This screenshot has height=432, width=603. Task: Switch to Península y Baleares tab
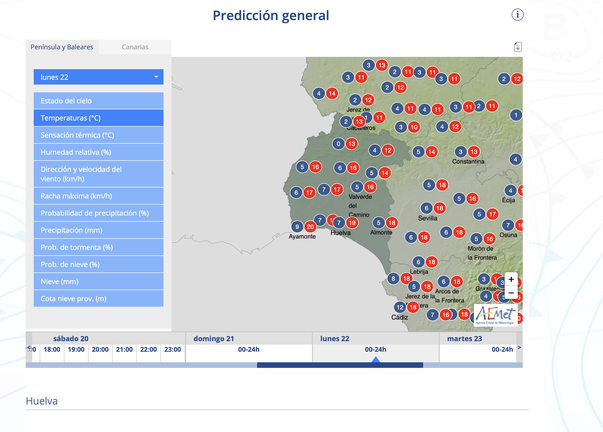pos(61,47)
